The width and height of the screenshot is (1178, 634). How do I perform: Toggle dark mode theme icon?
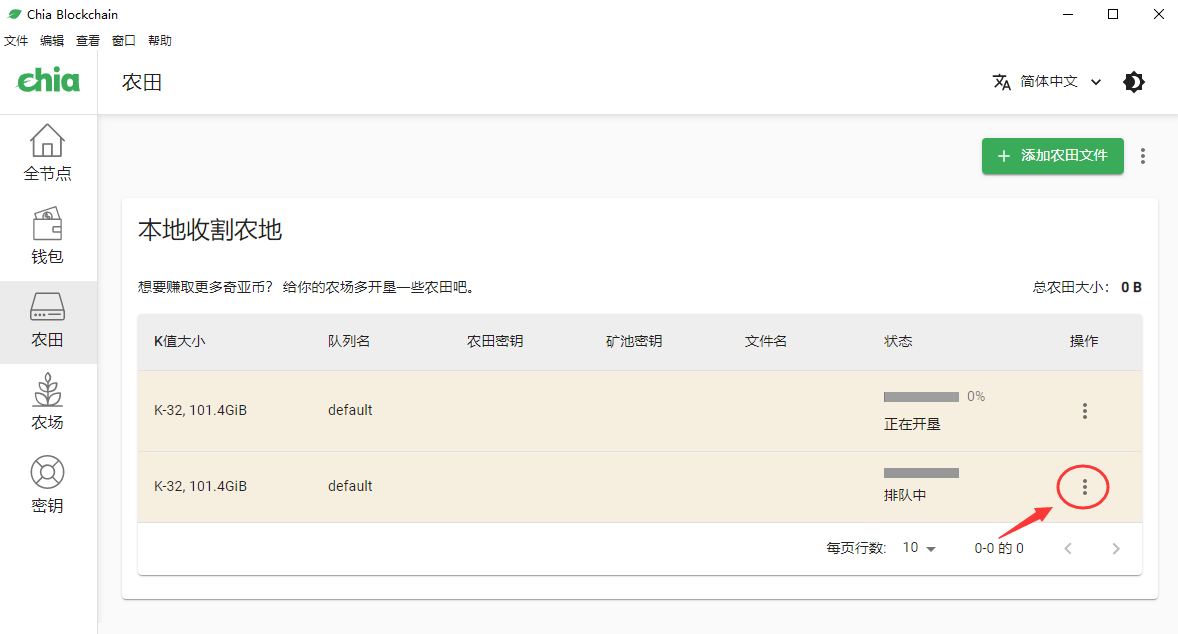coord(1134,82)
